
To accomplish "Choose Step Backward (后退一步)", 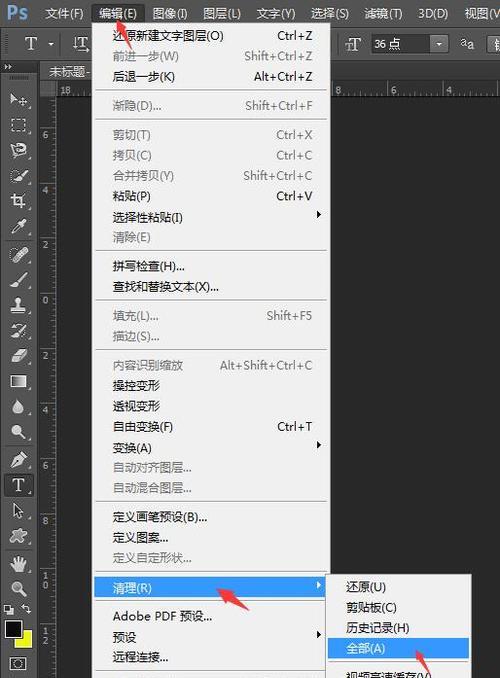I will 212,77.
